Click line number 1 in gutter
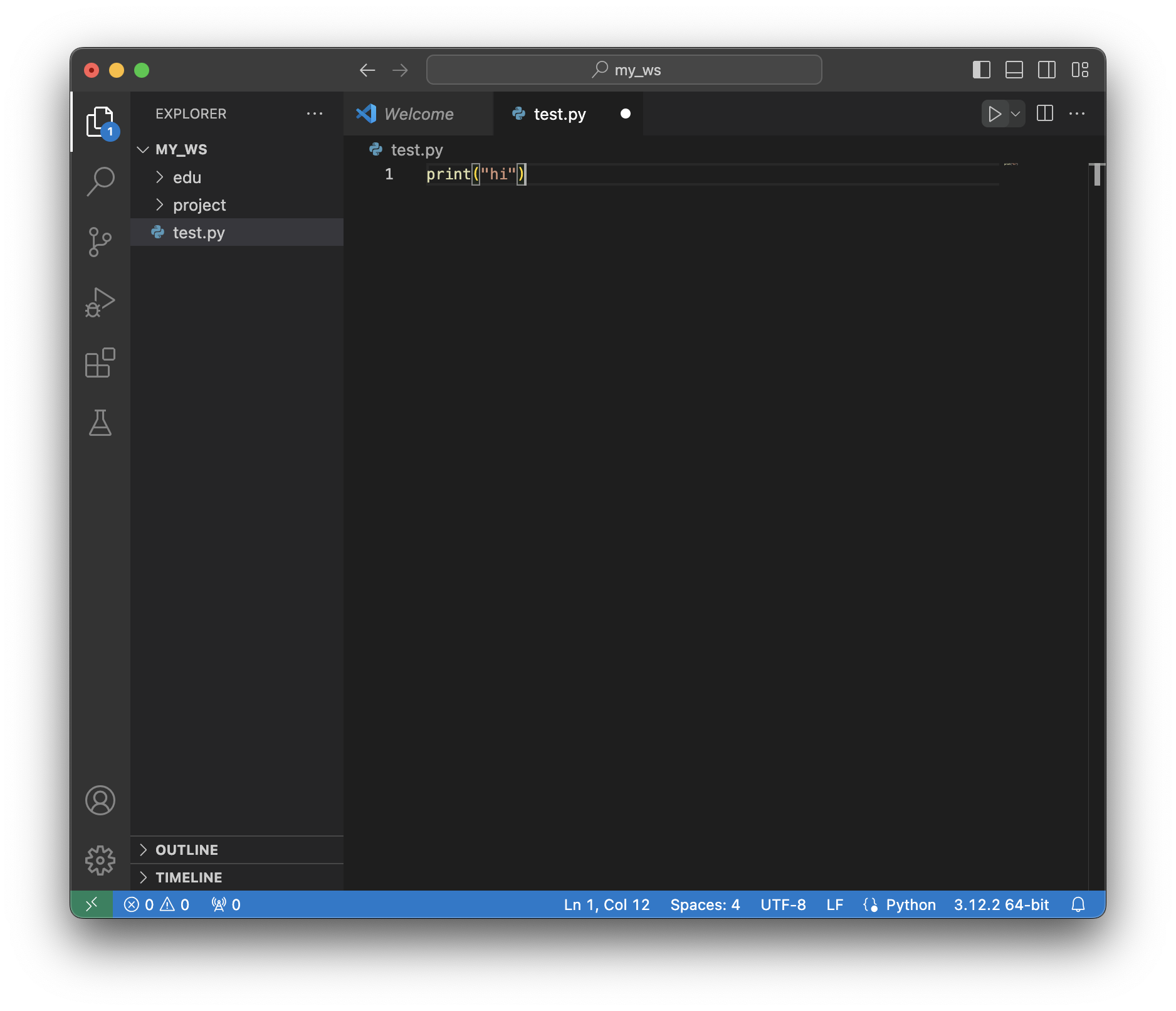Image resolution: width=1176 pixels, height=1011 pixels. pyautogui.click(x=389, y=174)
